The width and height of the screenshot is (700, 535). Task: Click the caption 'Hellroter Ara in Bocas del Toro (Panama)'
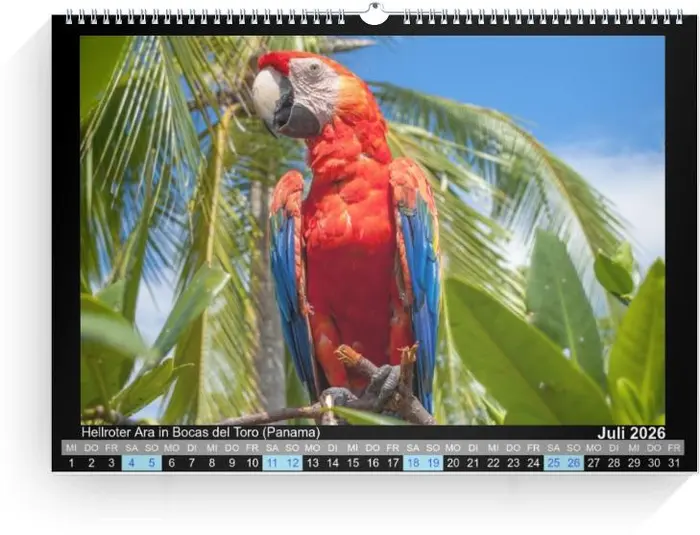tap(200, 433)
